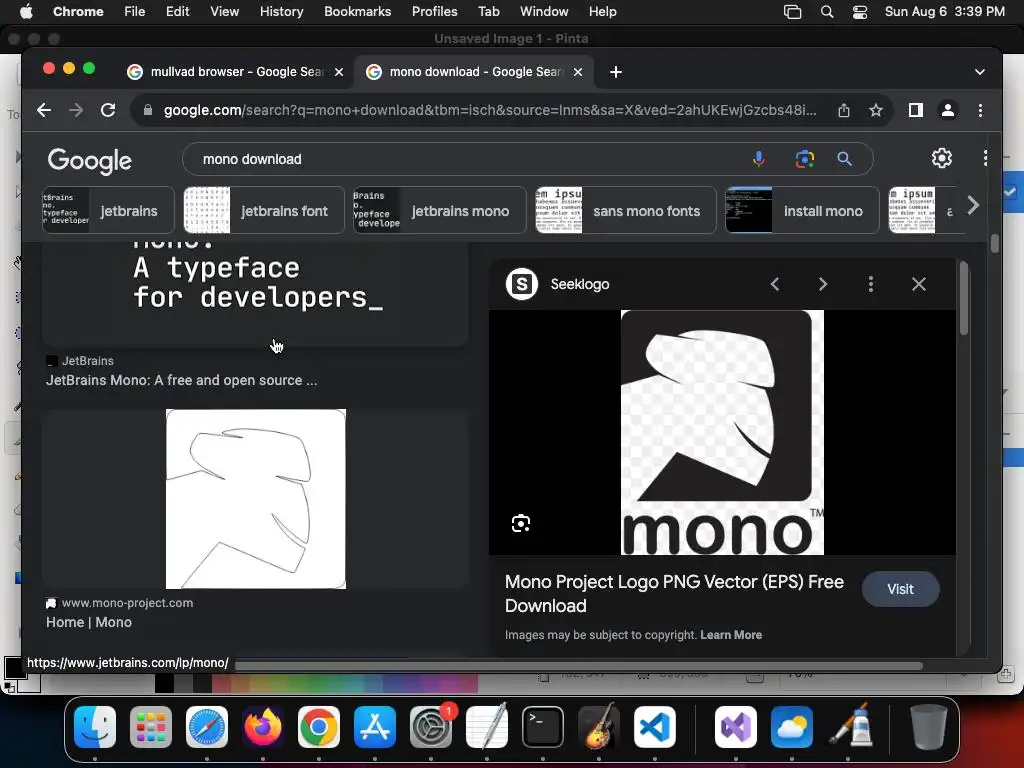Open the Chrome side panel

pyautogui.click(x=916, y=110)
